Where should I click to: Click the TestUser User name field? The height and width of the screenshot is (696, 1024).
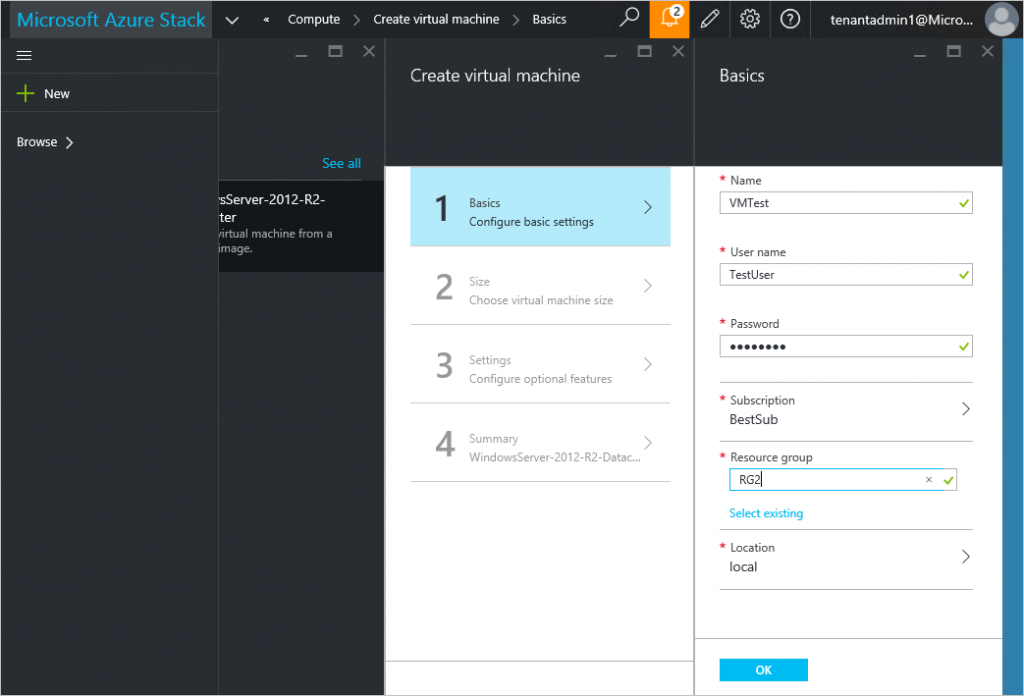pyautogui.click(x=846, y=275)
